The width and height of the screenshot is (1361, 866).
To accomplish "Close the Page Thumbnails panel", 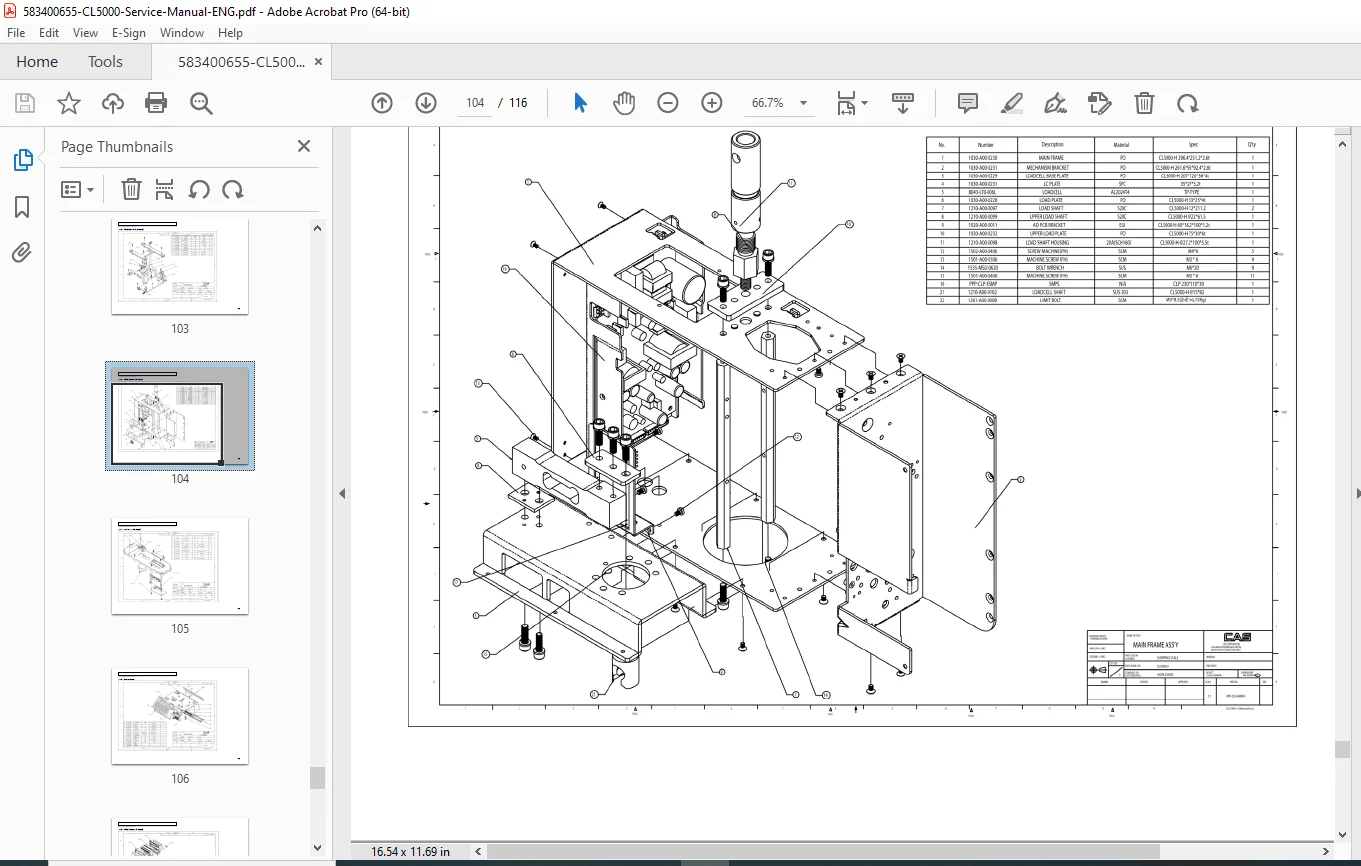I will [x=304, y=146].
